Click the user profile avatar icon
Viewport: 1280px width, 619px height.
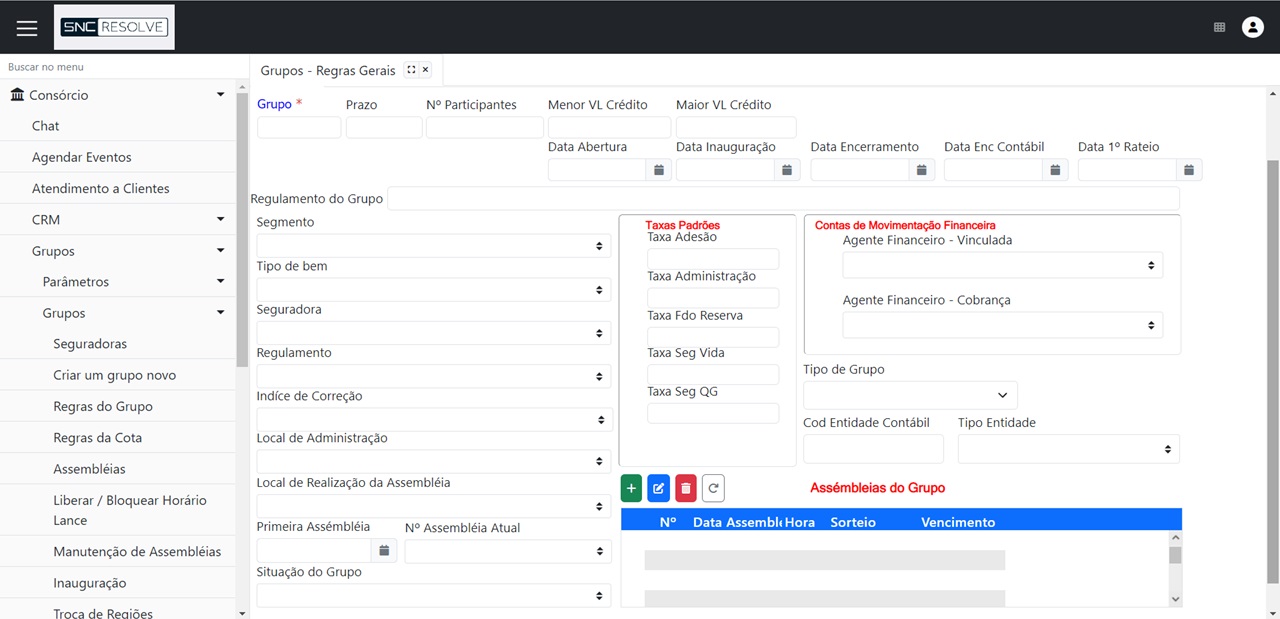pos(1252,27)
